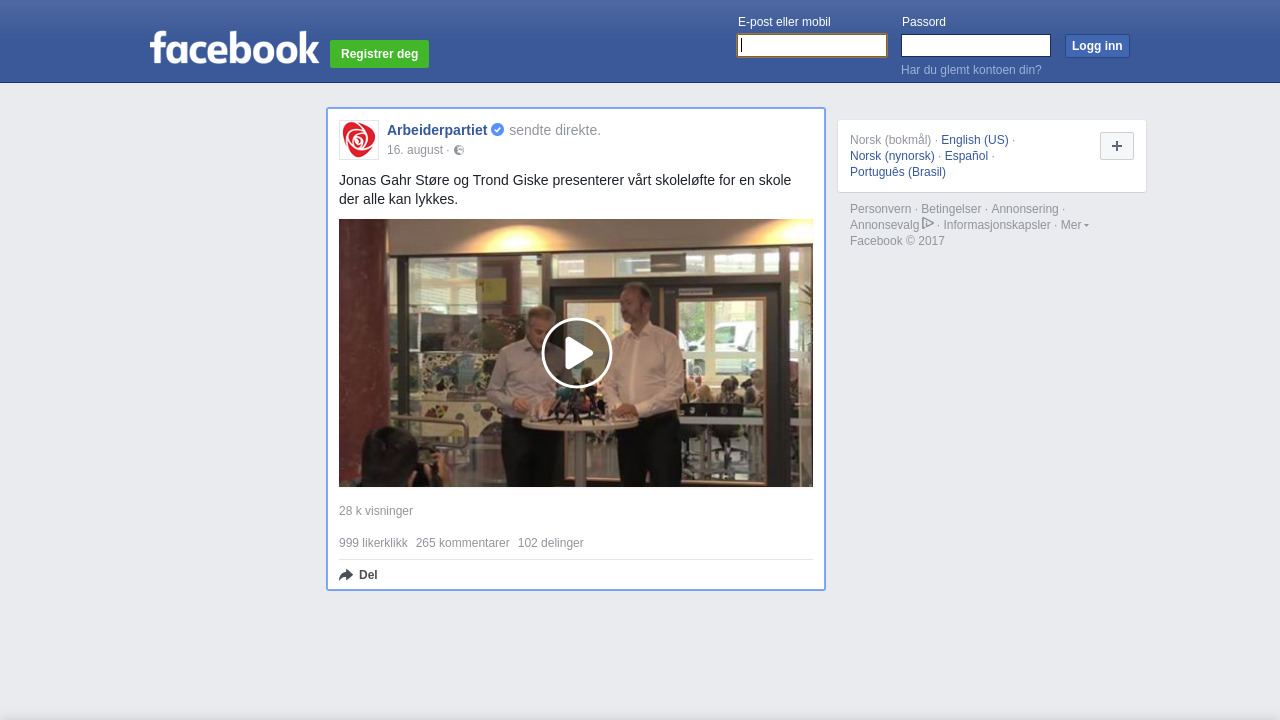This screenshot has width=1280, height=720.
Task: Open the Informasjonskapsler footer link
Action: (x=997, y=225)
